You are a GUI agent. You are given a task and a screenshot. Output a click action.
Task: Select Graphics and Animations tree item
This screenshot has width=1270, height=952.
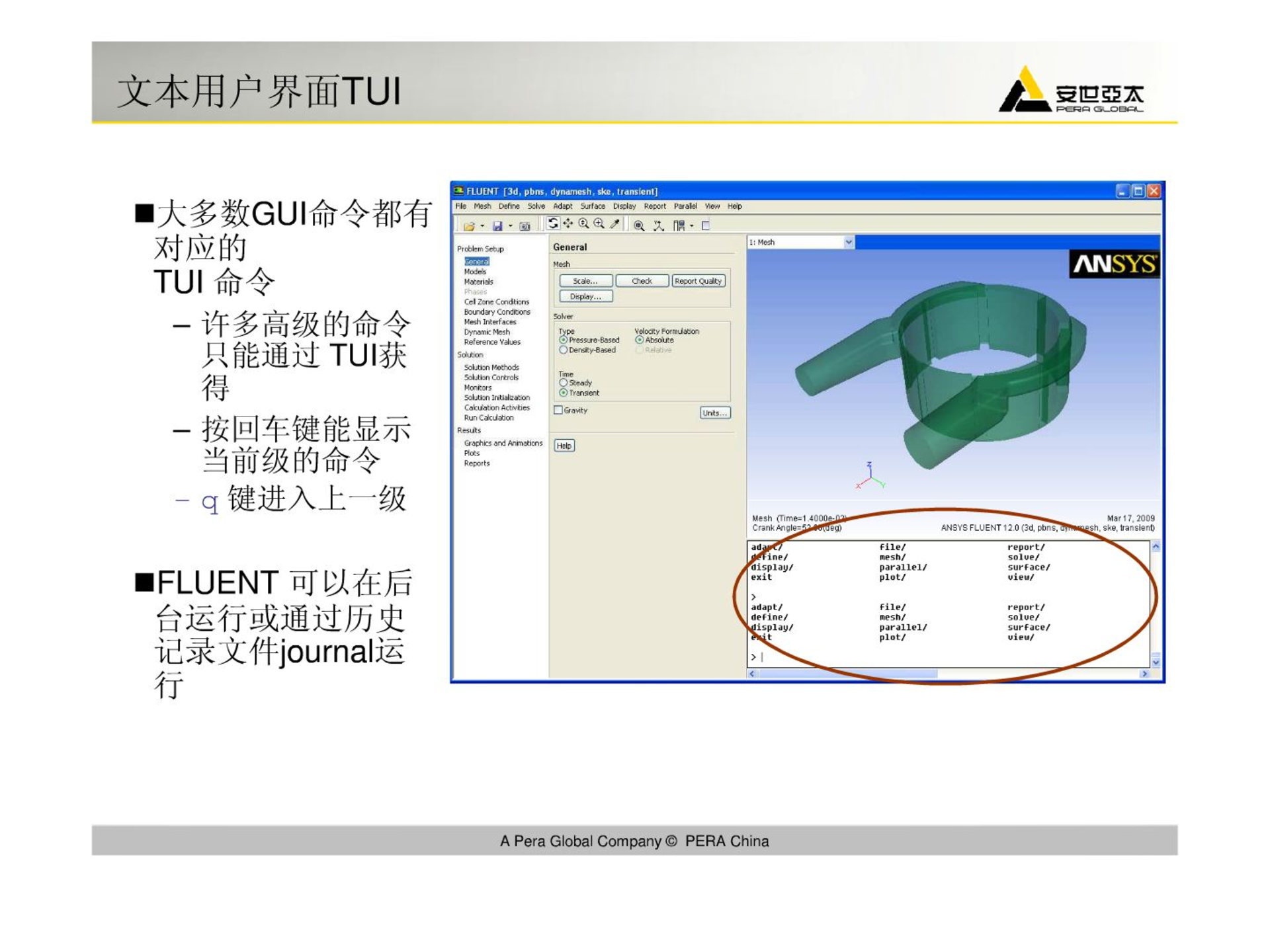pos(503,444)
